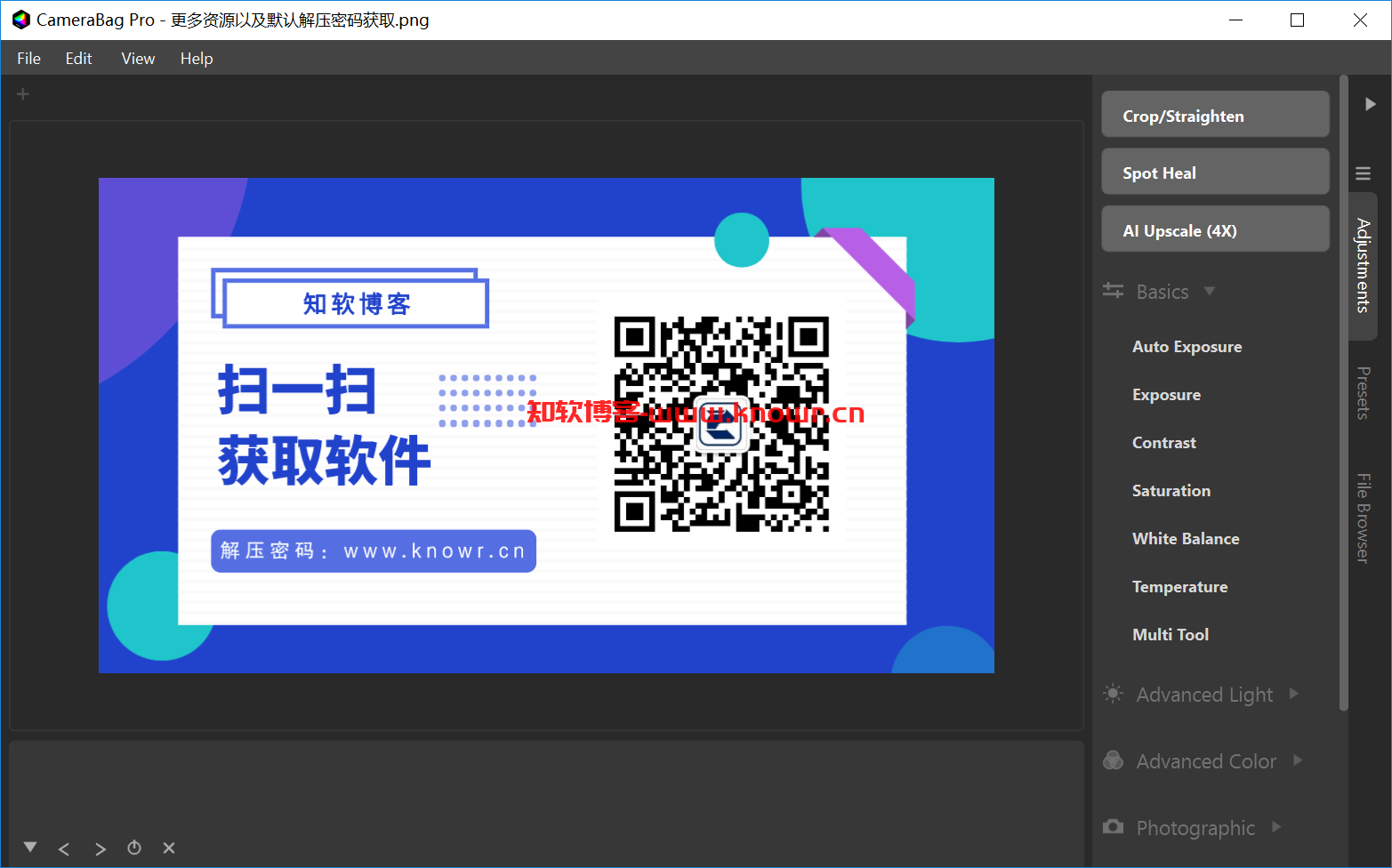1392x868 pixels.
Task: Add an Auto Exposure adjustment
Action: point(1187,347)
